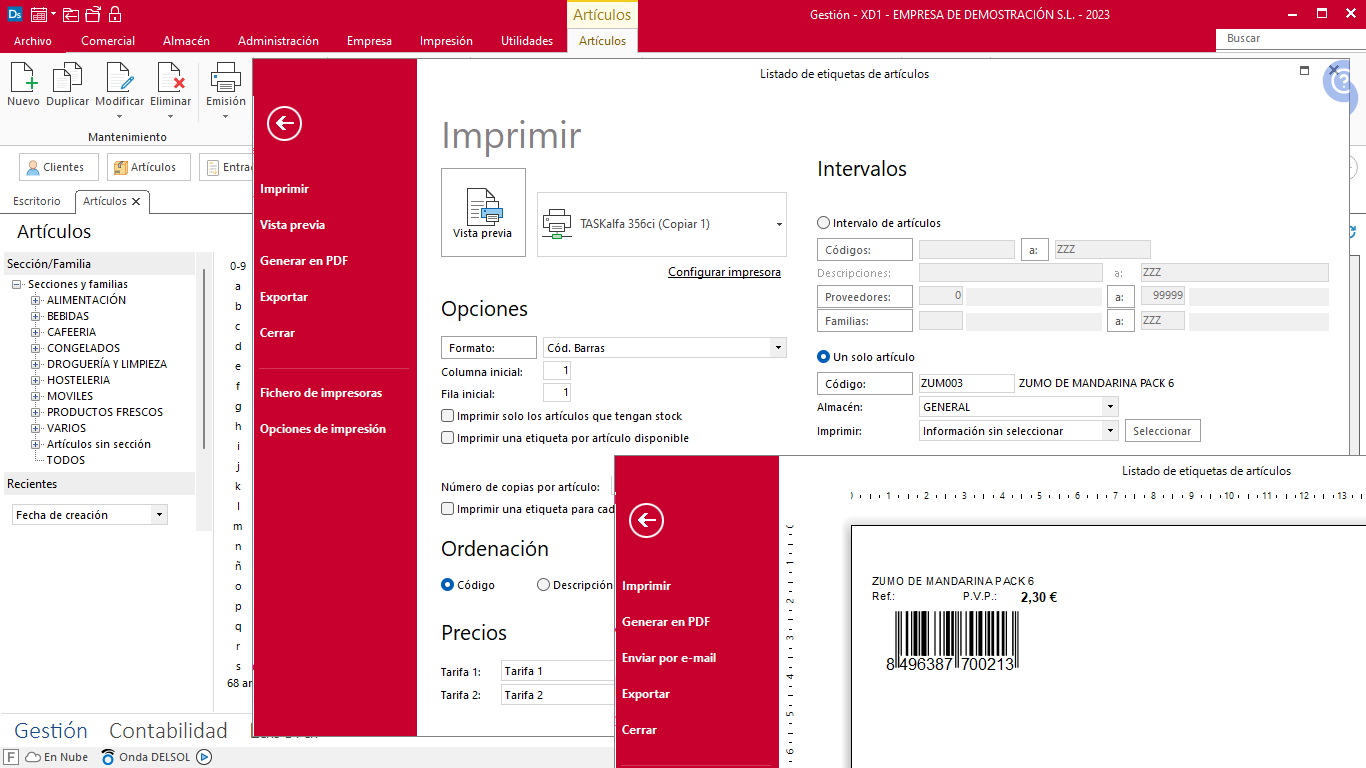Viewport: 1366px width, 768px height.
Task: Click the Modificar pencil icon
Action: click(x=119, y=78)
